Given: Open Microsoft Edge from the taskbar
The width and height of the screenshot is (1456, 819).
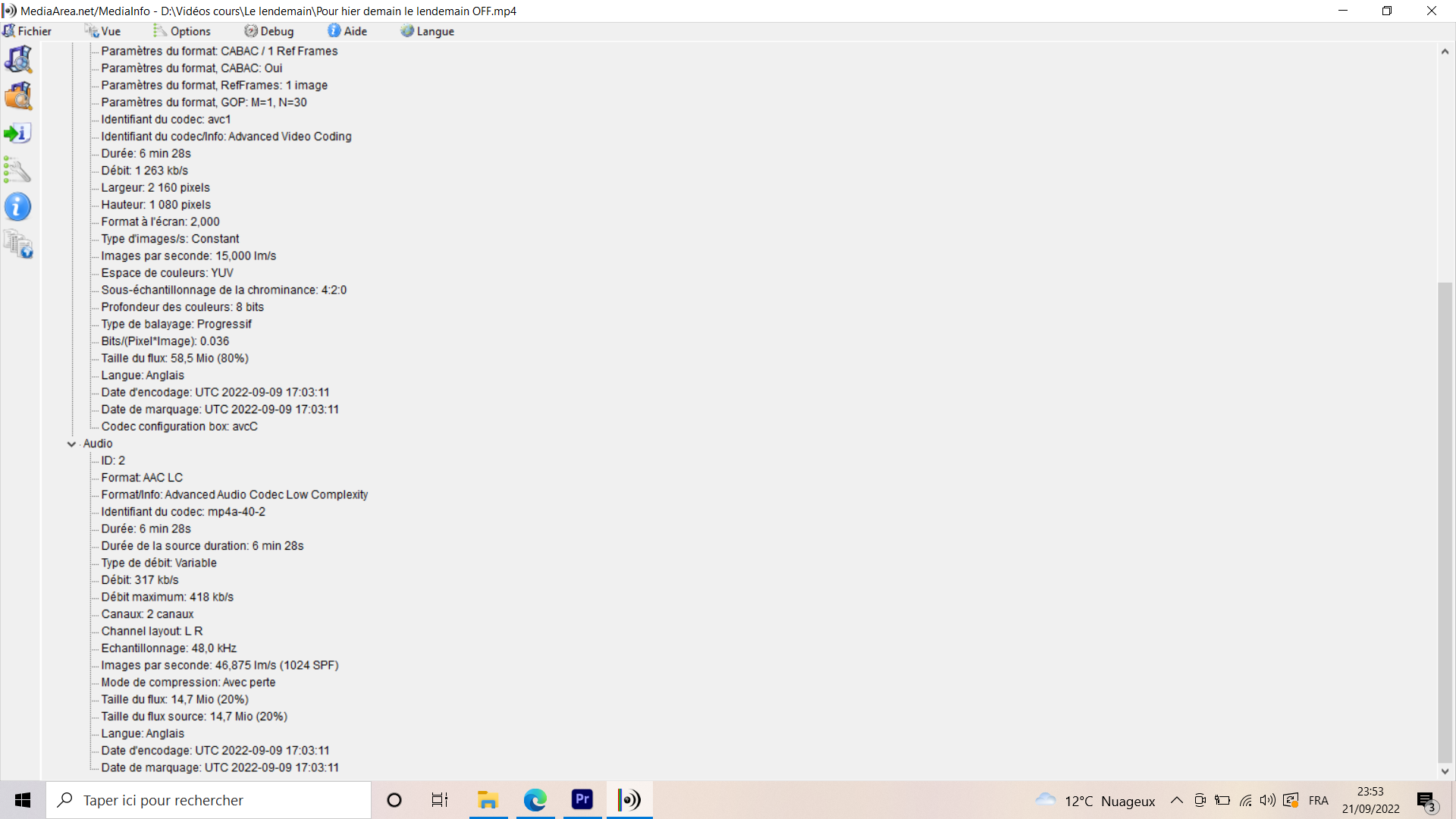Looking at the screenshot, I should point(535,800).
